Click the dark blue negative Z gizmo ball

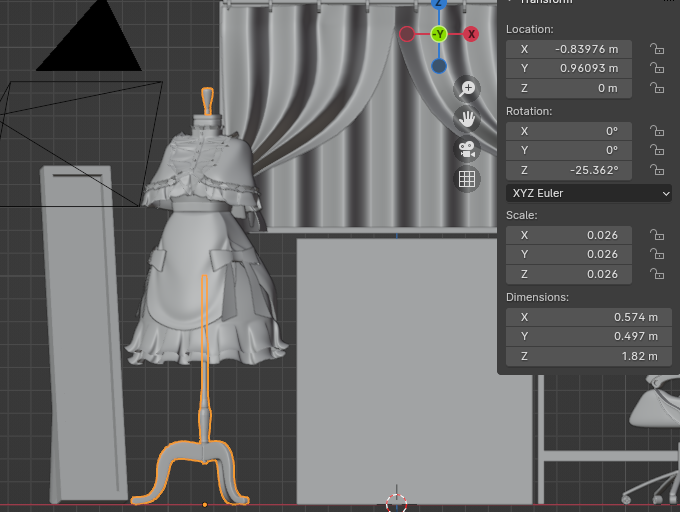tap(439, 66)
